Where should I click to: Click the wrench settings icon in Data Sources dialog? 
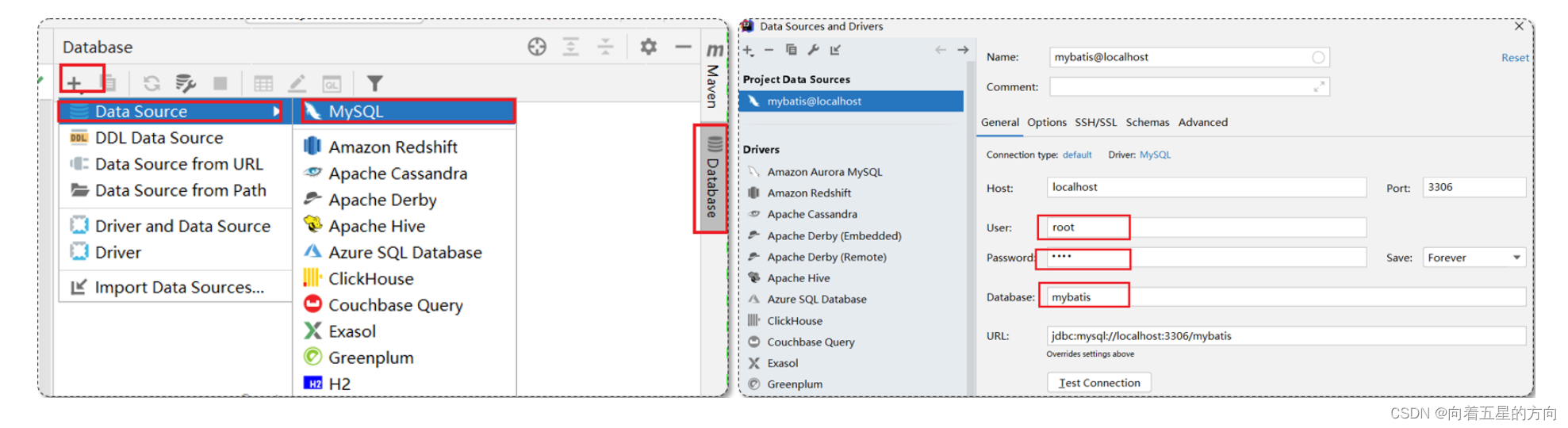[813, 50]
